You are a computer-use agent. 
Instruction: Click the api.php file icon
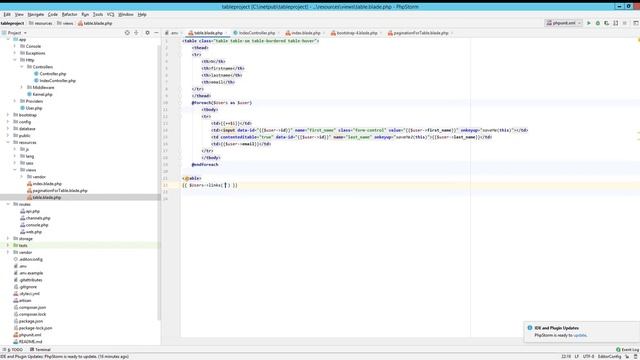point(22,211)
